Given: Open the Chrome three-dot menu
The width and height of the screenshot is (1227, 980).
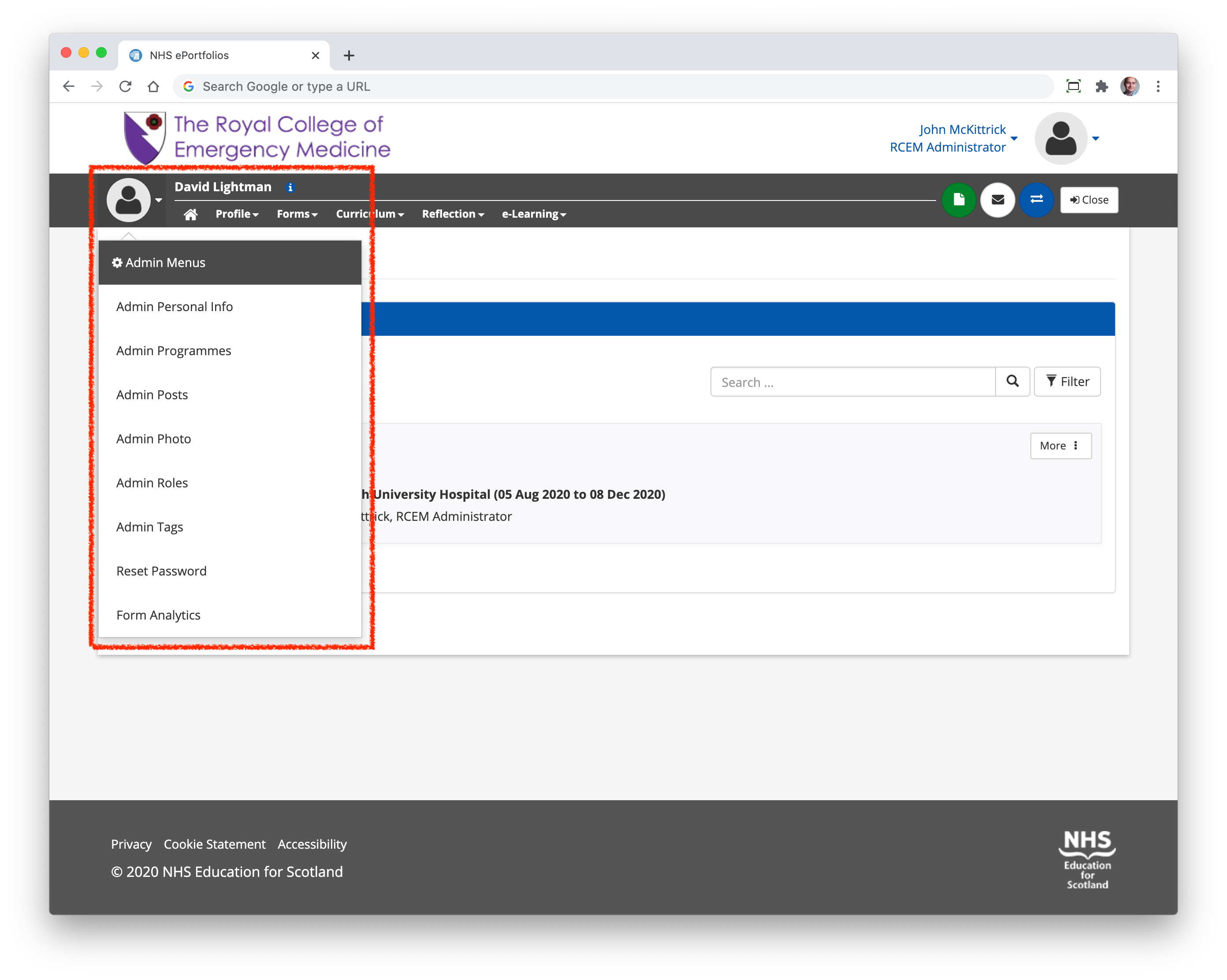Looking at the screenshot, I should coord(1157,86).
